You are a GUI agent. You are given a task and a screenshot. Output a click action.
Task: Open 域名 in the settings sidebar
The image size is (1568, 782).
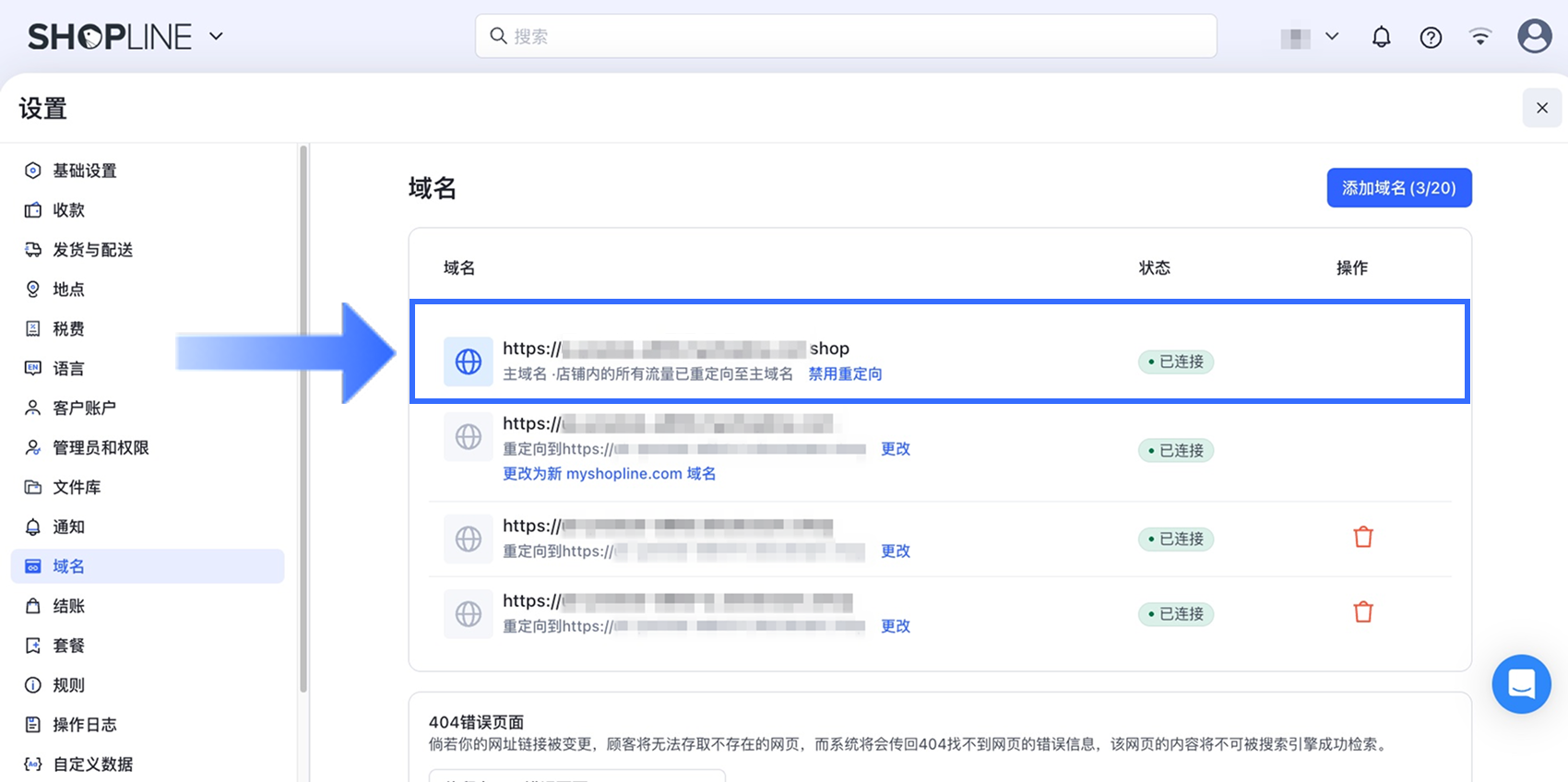click(68, 566)
